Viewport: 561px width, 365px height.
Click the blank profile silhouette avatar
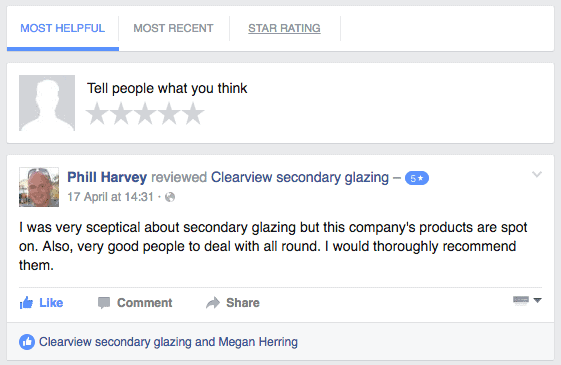(47, 103)
